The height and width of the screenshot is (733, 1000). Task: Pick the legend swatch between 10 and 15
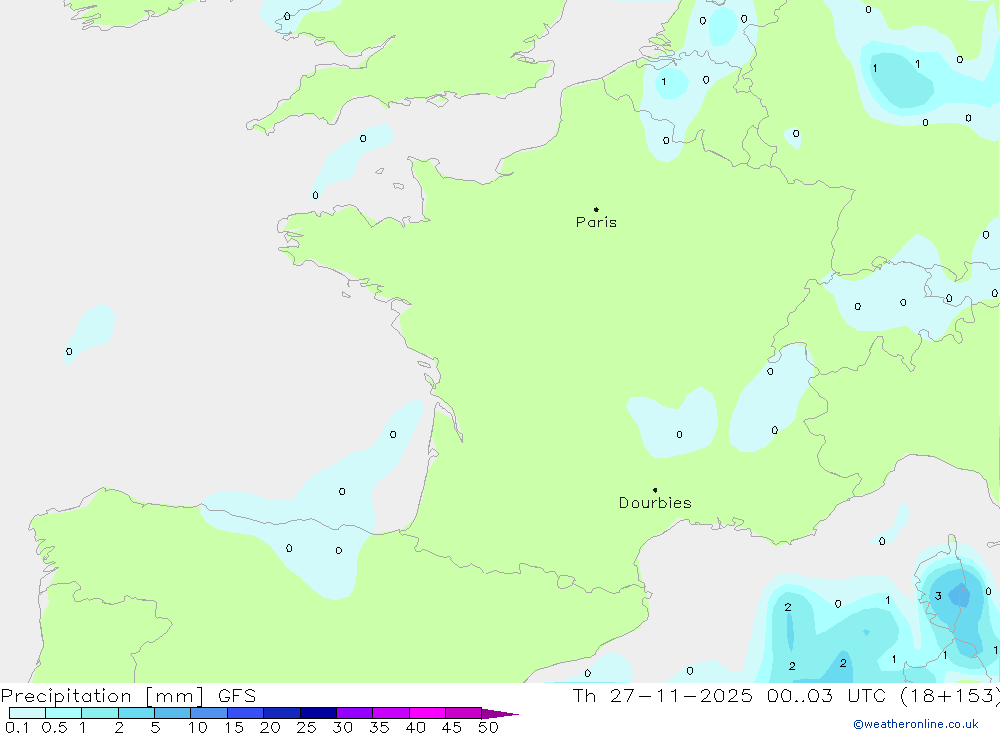209,713
